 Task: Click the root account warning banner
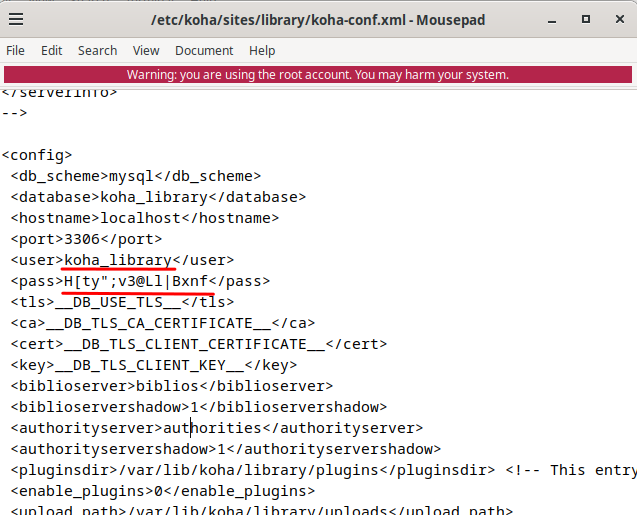point(318,75)
